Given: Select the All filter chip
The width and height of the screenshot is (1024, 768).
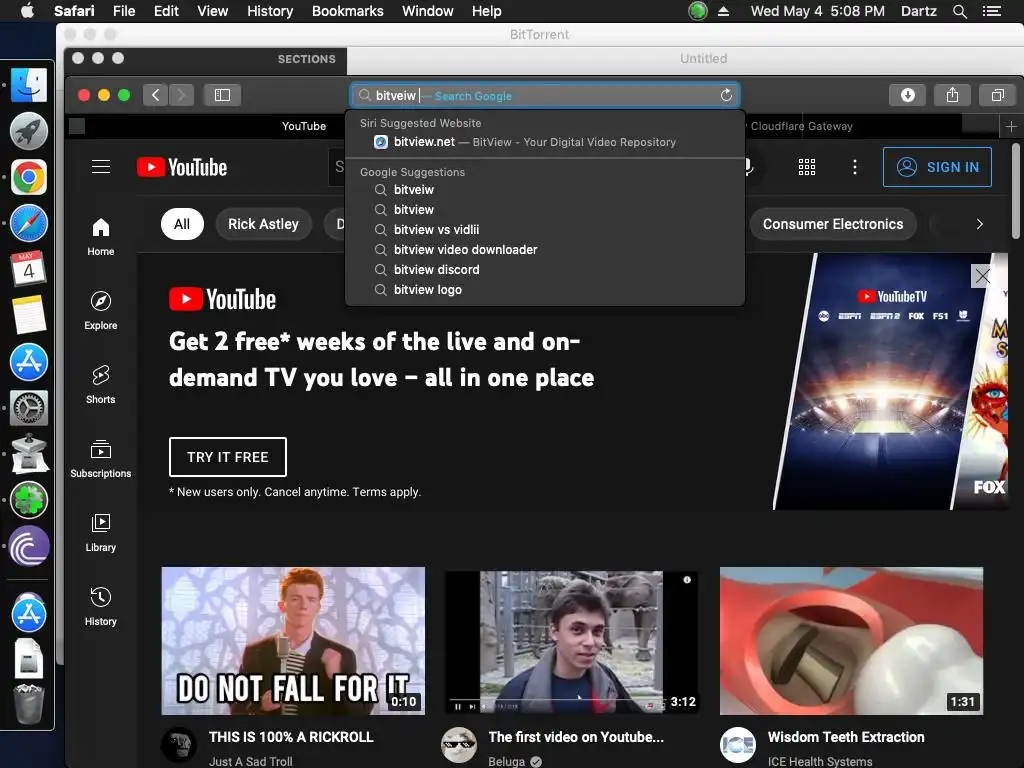Looking at the screenshot, I should pyautogui.click(x=182, y=224).
